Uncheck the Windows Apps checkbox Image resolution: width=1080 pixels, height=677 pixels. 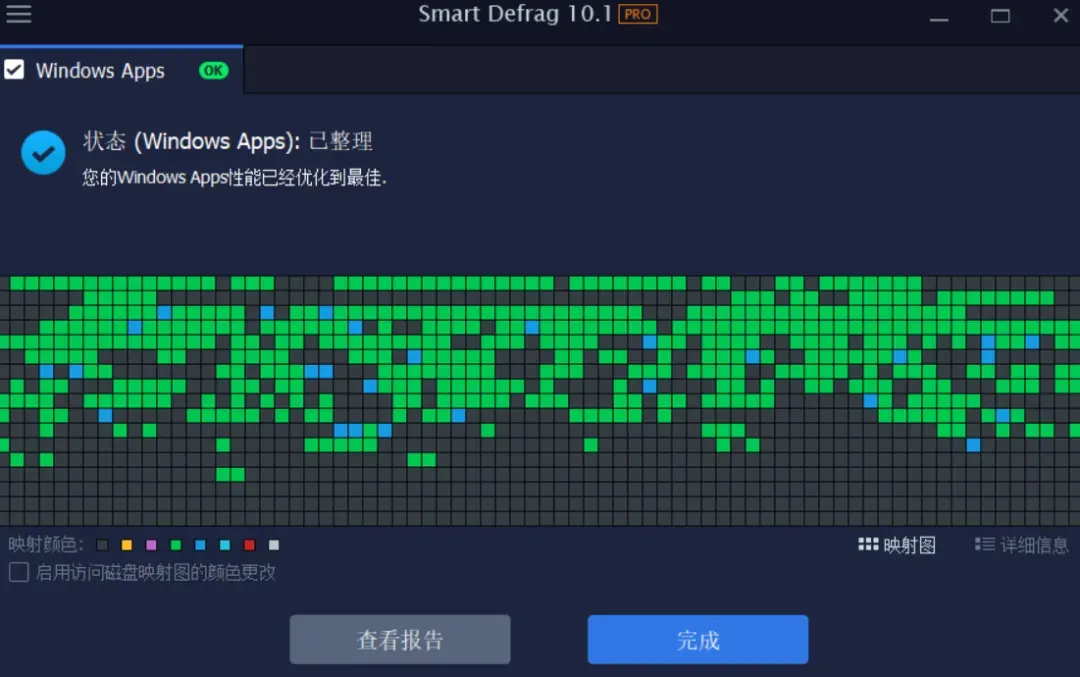point(14,70)
